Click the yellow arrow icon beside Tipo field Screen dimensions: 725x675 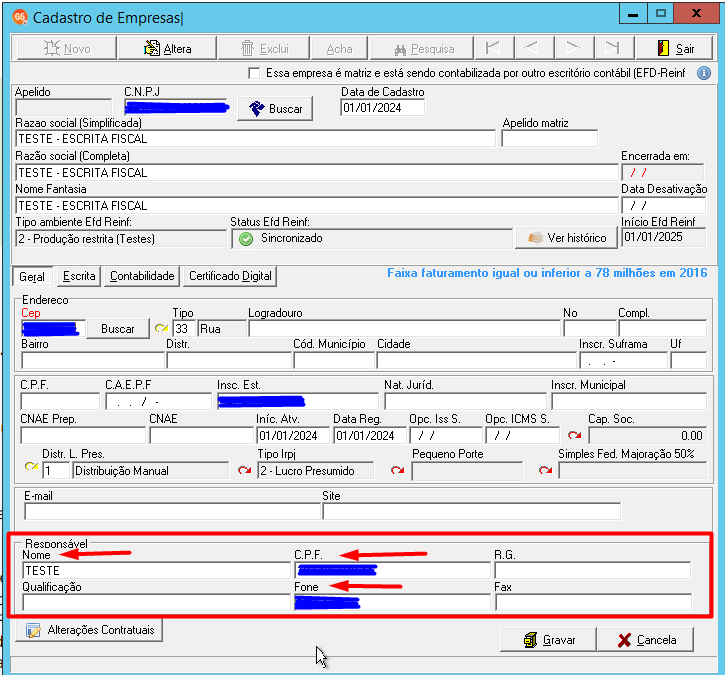coord(161,328)
